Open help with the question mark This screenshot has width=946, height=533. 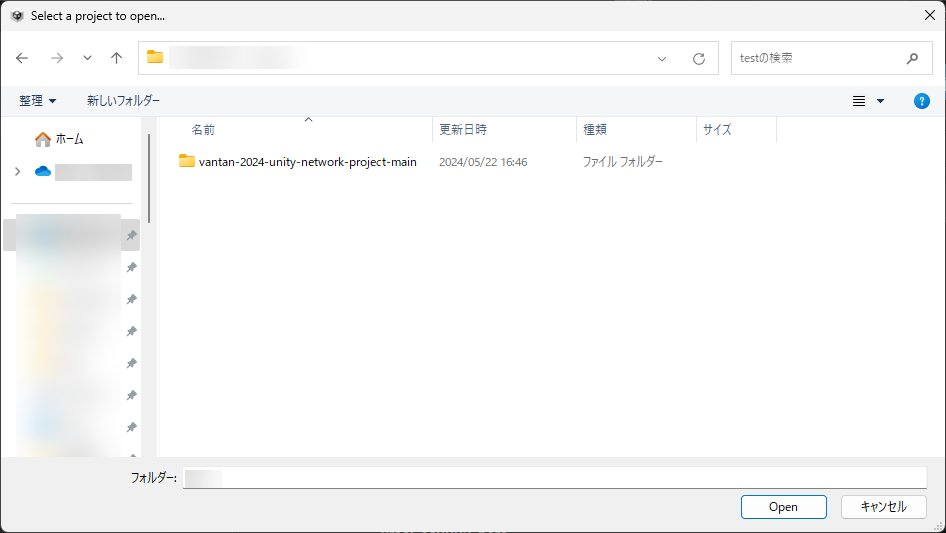pyautogui.click(x=921, y=101)
